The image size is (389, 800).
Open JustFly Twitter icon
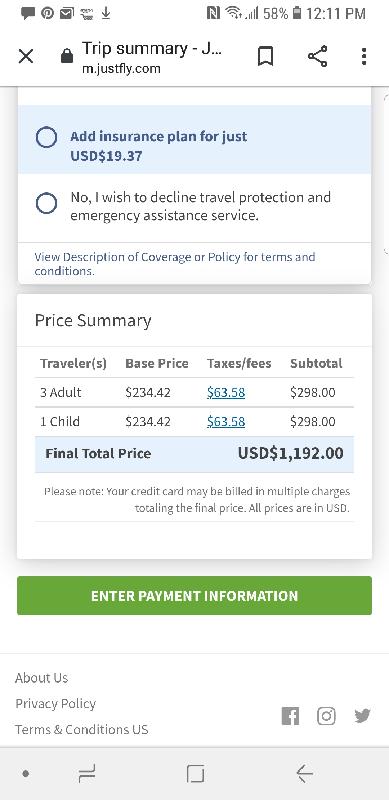[x=362, y=716]
